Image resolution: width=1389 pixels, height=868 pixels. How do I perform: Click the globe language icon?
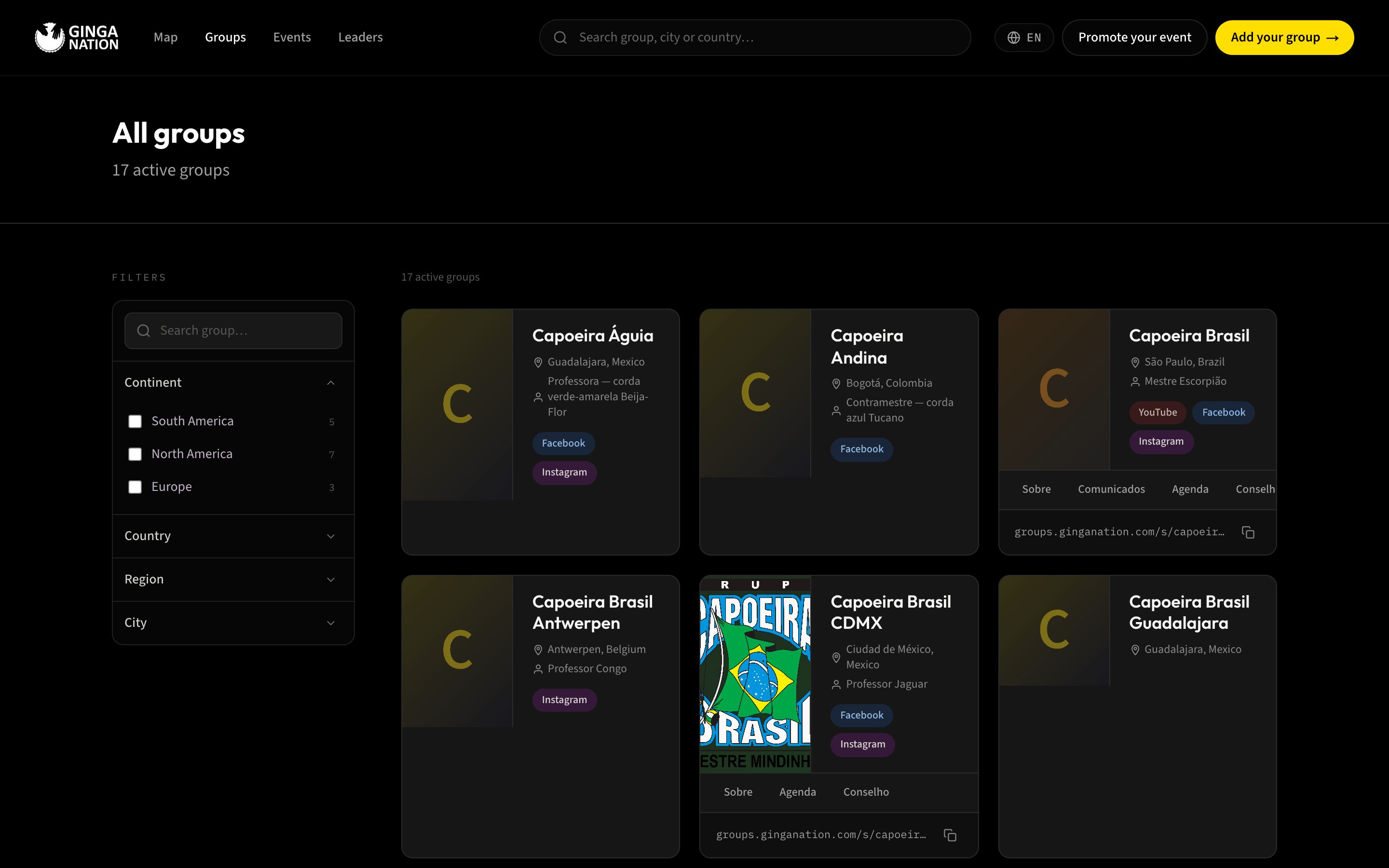pyautogui.click(x=1014, y=38)
